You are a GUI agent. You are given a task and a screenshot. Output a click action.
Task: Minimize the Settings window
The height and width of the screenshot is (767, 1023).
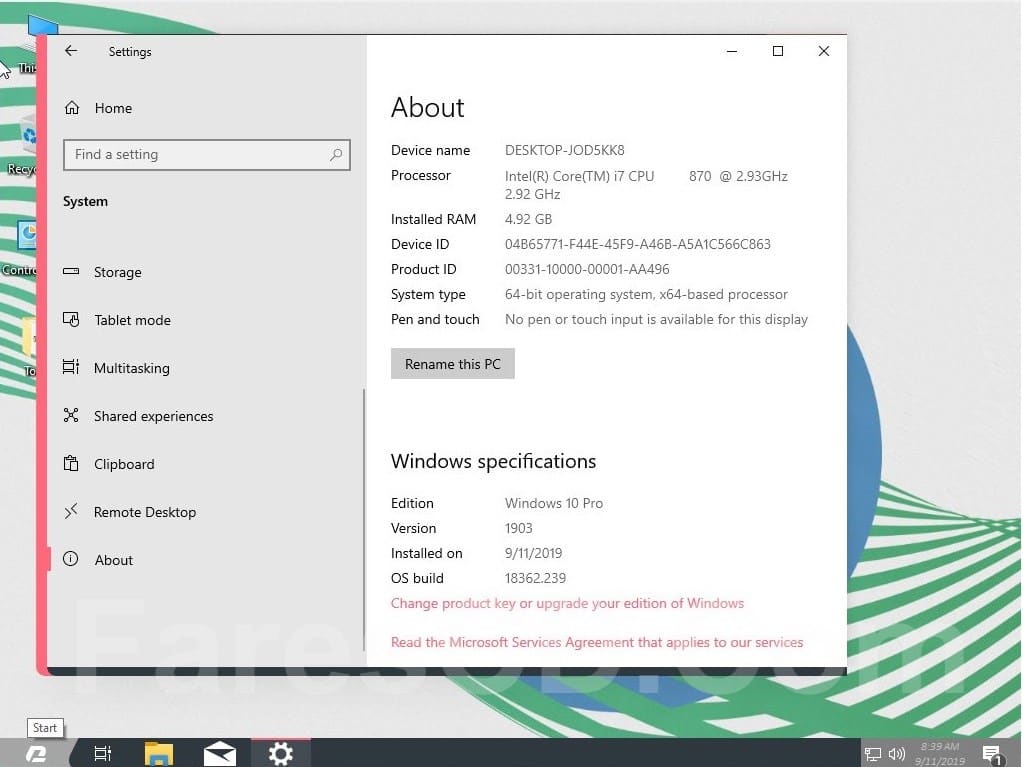pos(732,51)
